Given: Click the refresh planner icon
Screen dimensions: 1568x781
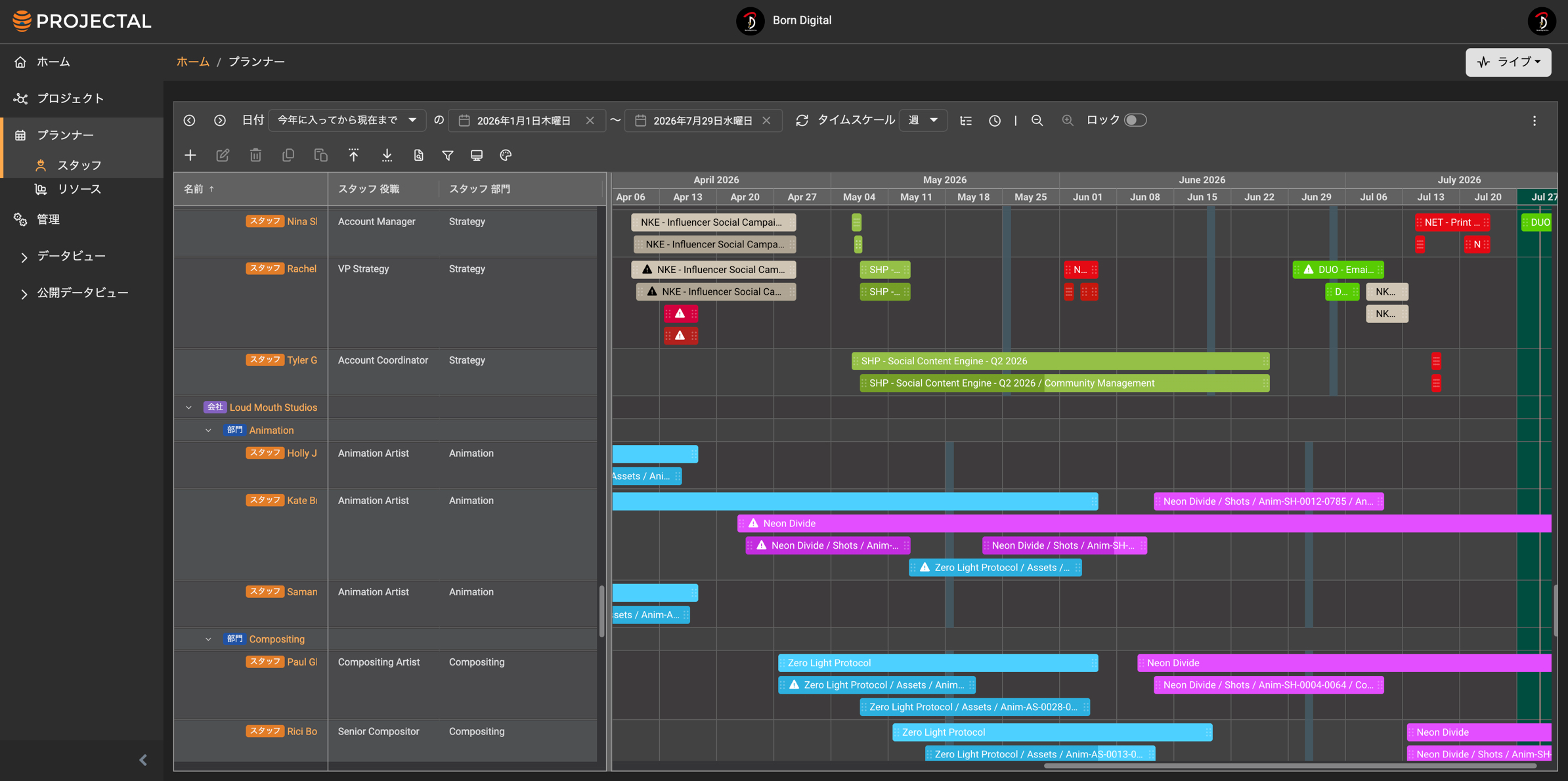Looking at the screenshot, I should click(802, 120).
